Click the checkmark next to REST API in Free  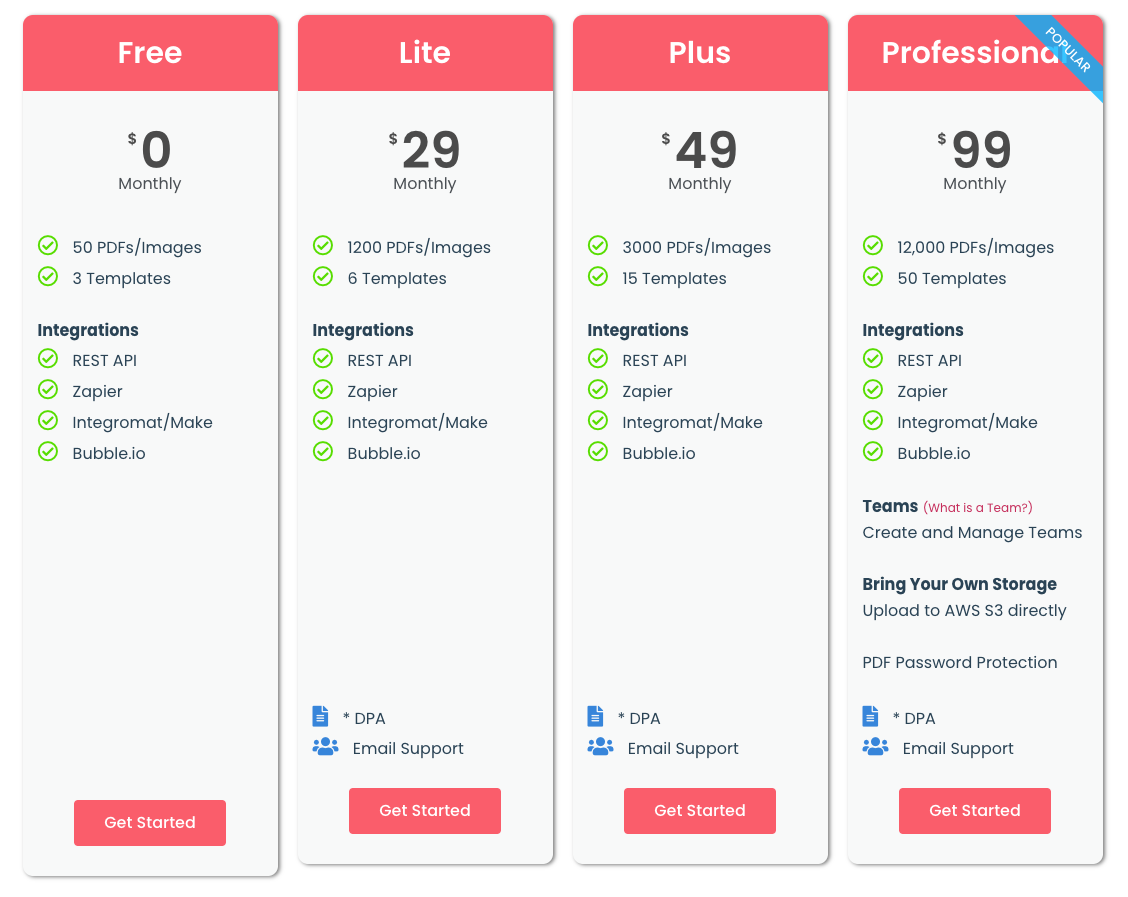coord(47,358)
